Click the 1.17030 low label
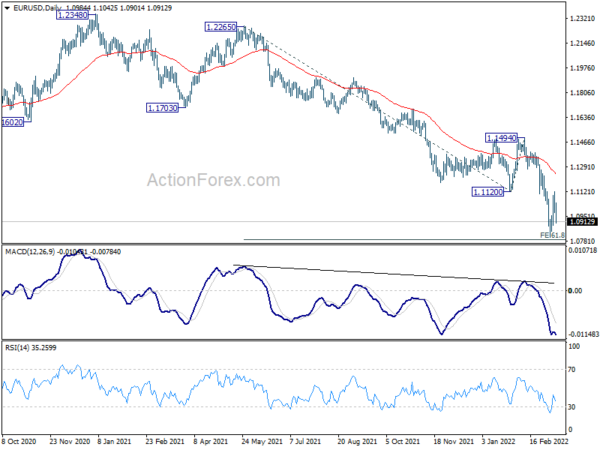Viewport: 600px width, 450px height. [163, 108]
